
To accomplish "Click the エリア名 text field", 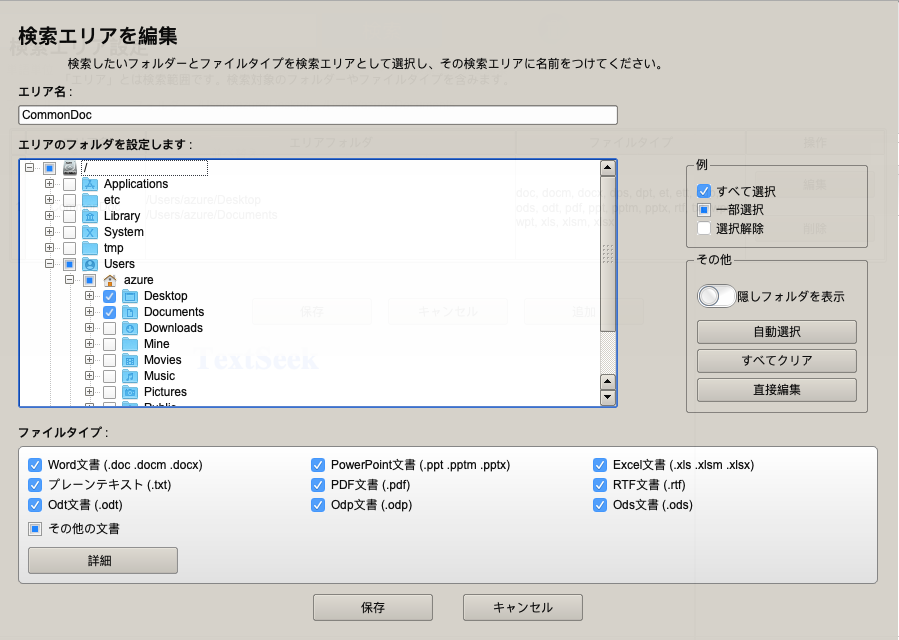I will click(318, 115).
